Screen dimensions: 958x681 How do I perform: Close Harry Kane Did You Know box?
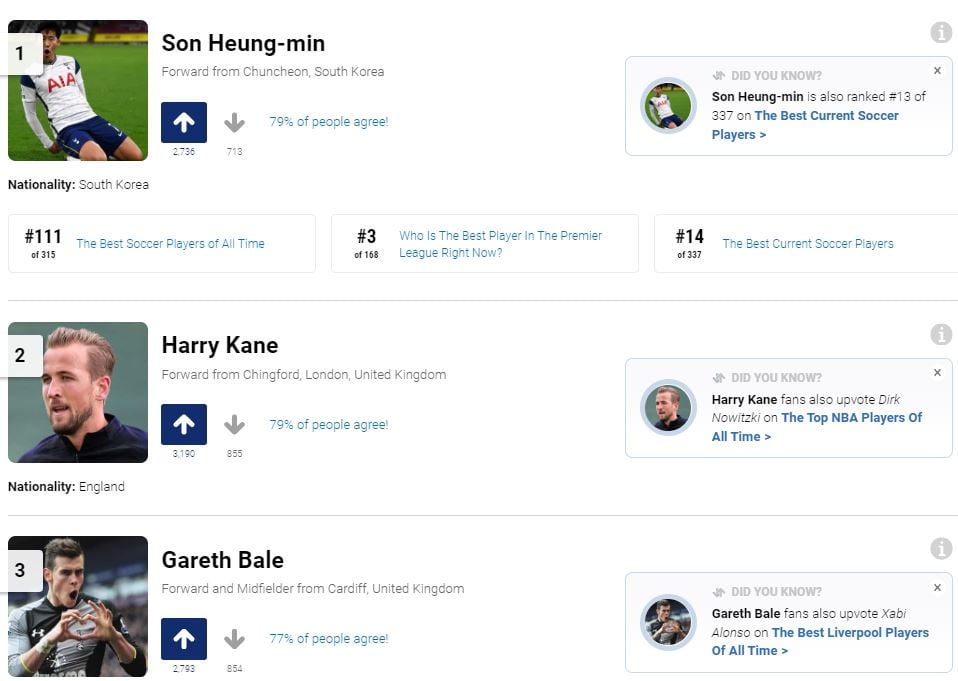pyautogui.click(x=937, y=373)
